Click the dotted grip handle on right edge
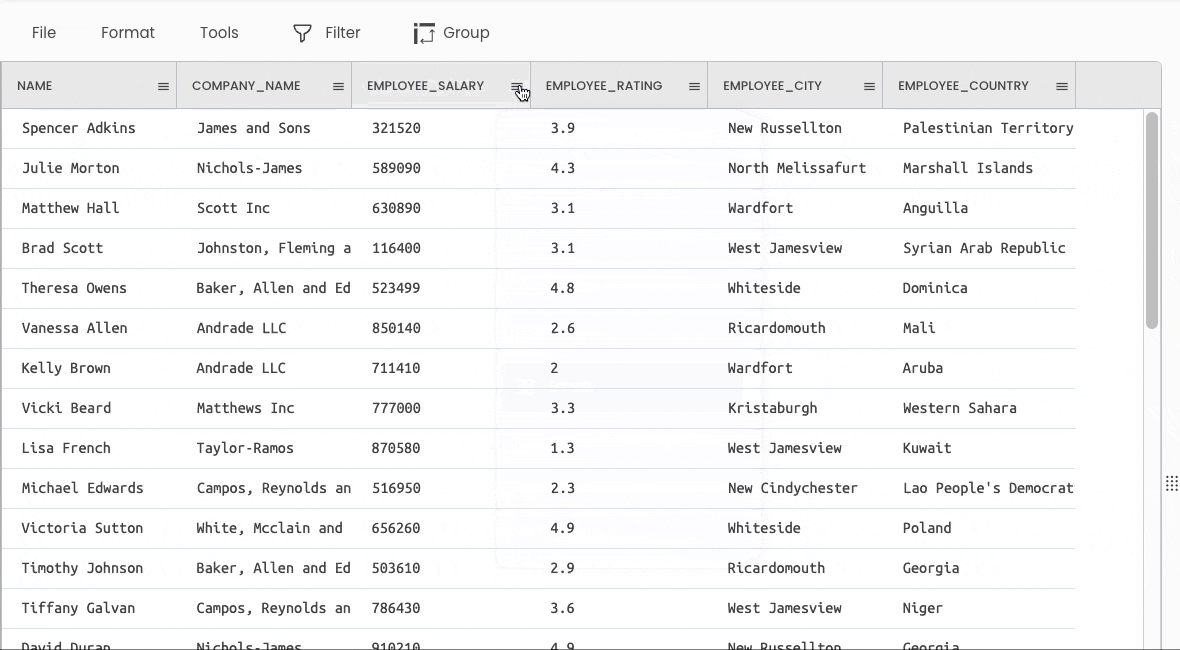1180x650 pixels. click(1171, 484)
